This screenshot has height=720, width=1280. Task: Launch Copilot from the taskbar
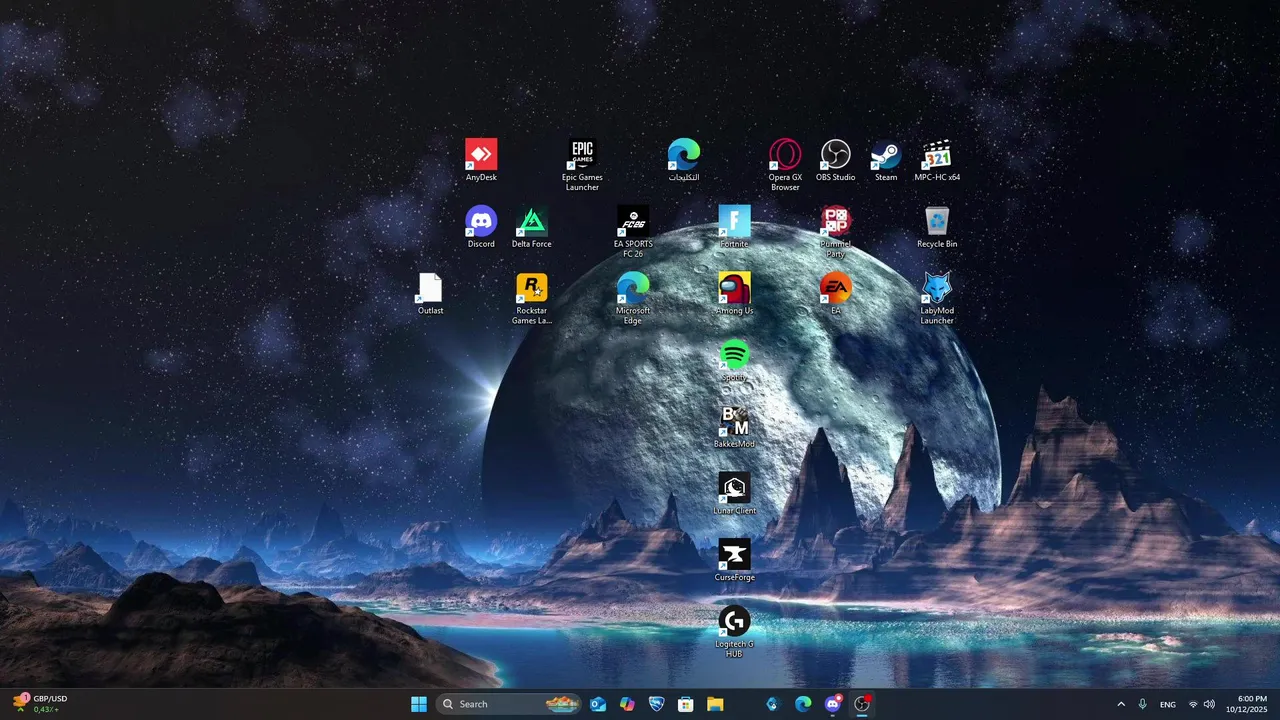click(x=627, y=704)
